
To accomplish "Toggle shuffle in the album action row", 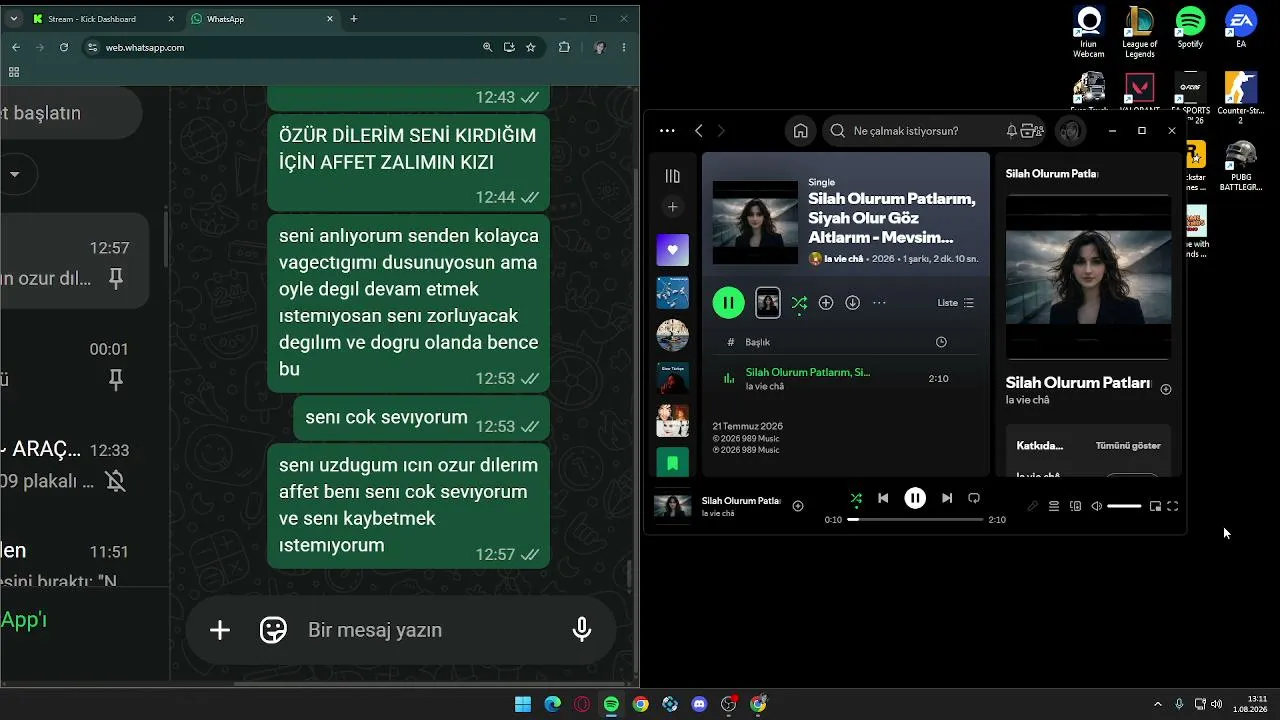I will (799, 303).
